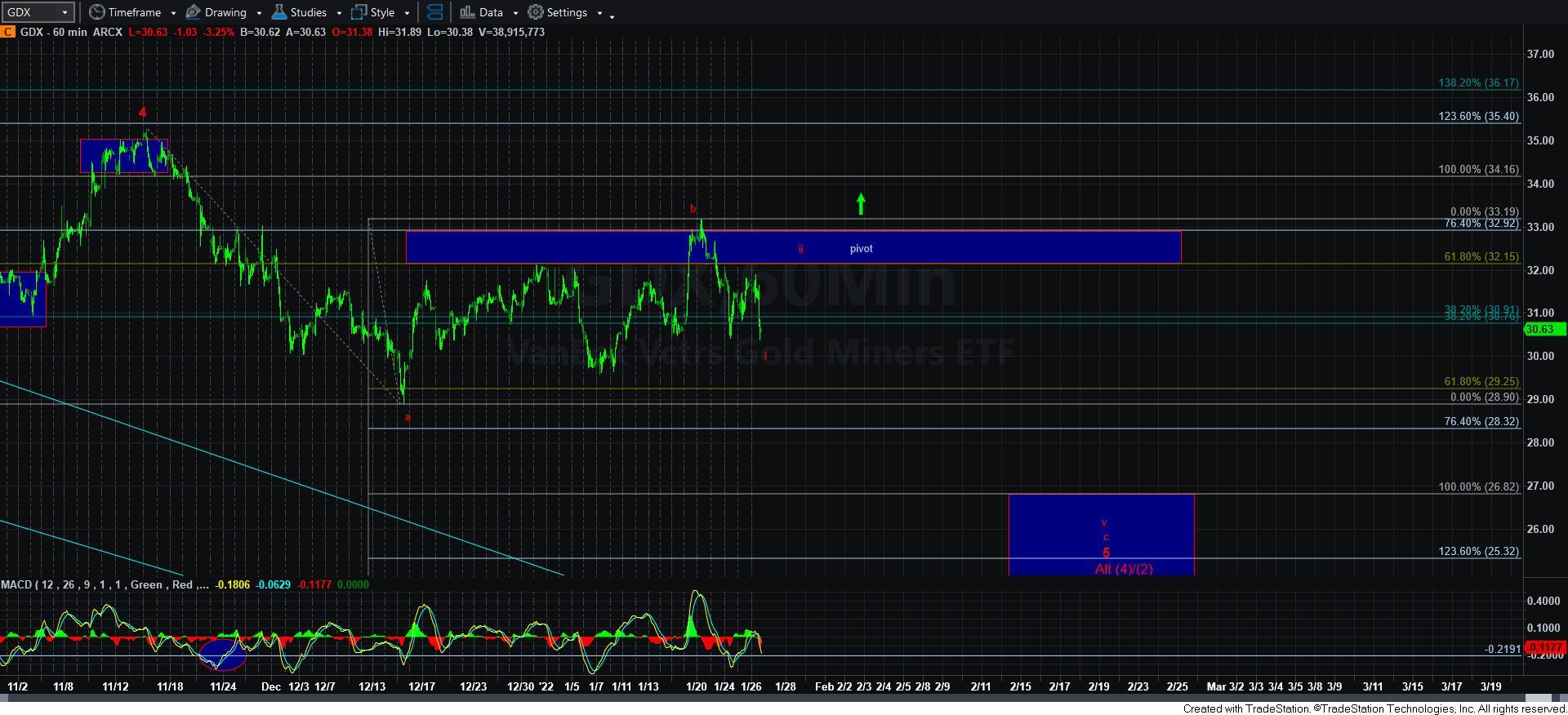The image size is (1568, 715).
Task: Click the 'Alt (4)/(2)' label
Action: click(x=1124, y=569)
